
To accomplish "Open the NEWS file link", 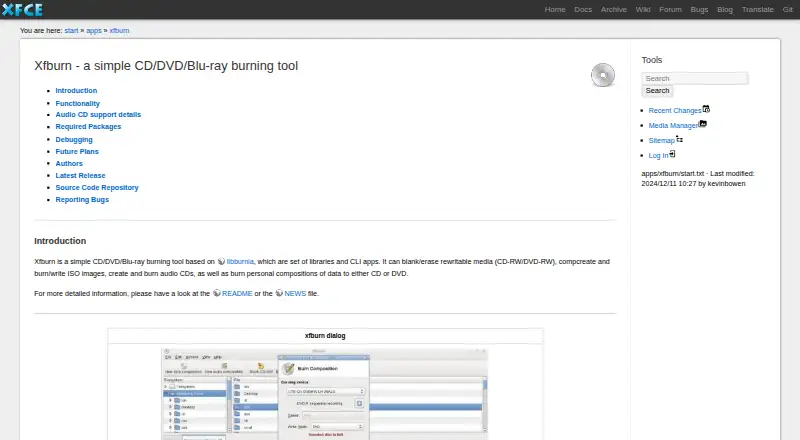I will point(295,294).
